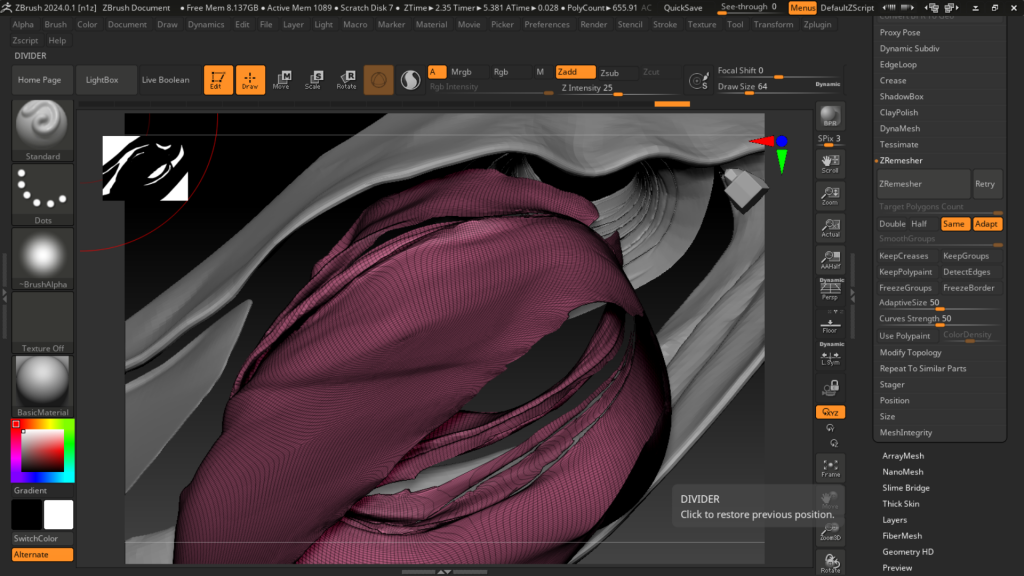Adjust the AdaptiveSize slider
Screen dimensions: 1024x576
pos(939,304)
